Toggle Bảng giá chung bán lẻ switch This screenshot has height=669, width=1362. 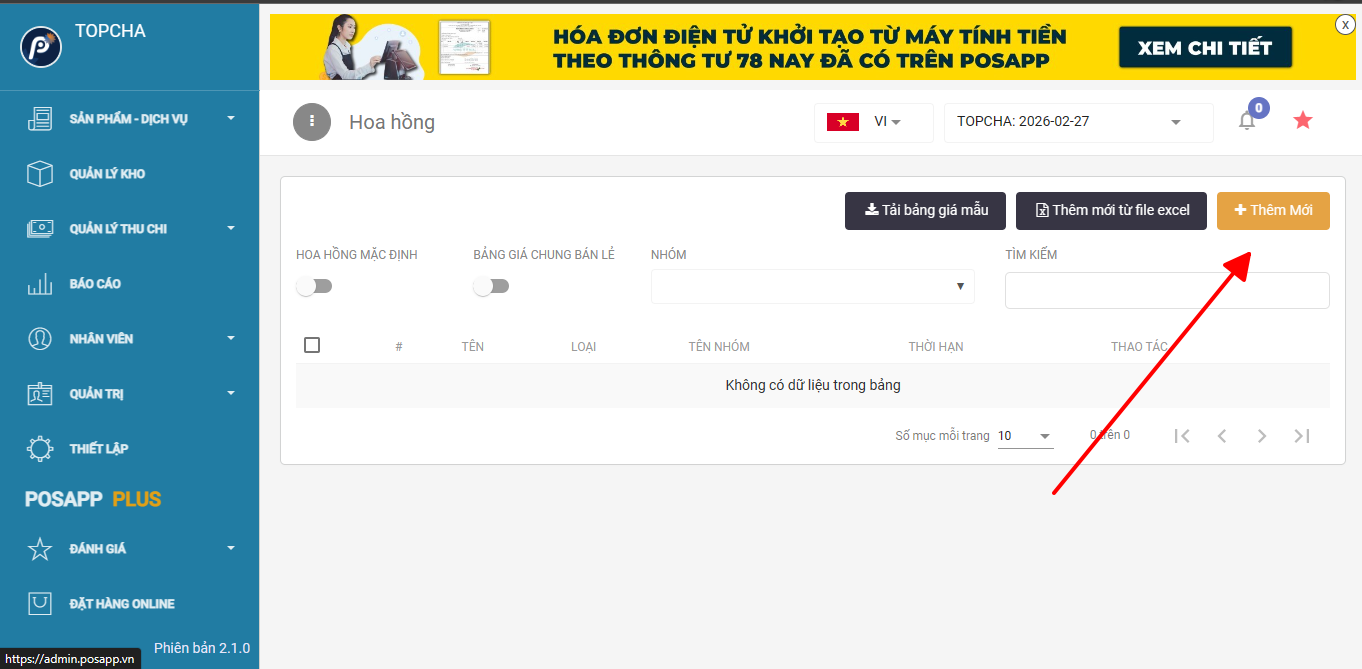click(491, 287)
